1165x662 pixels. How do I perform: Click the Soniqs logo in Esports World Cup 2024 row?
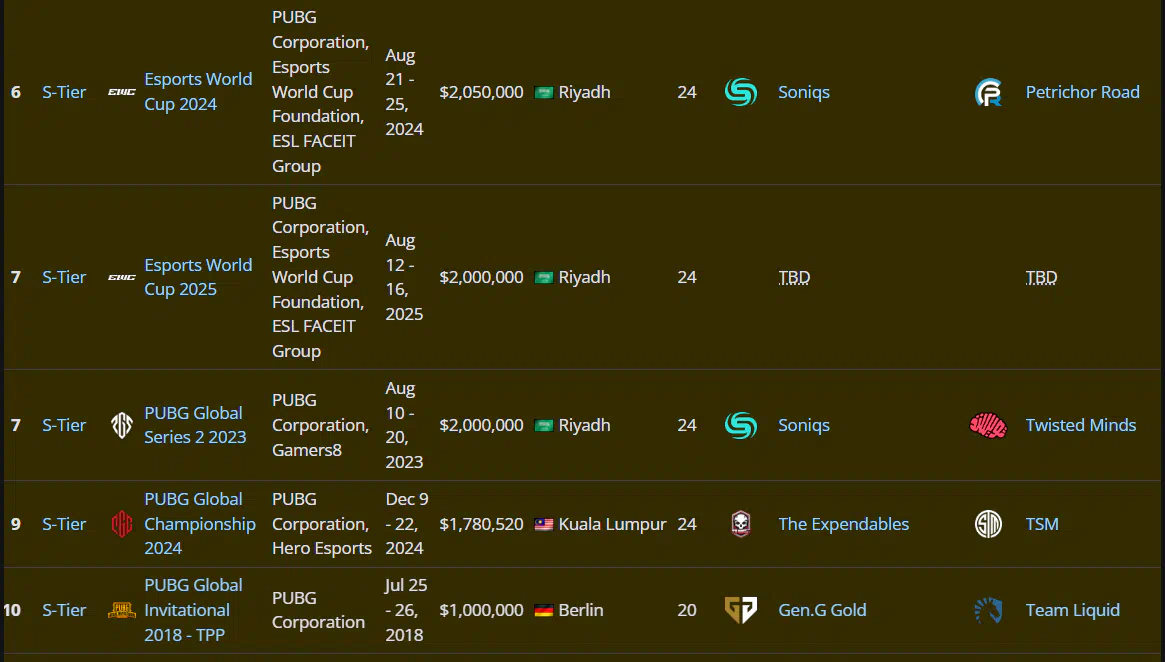click(741, 92)
